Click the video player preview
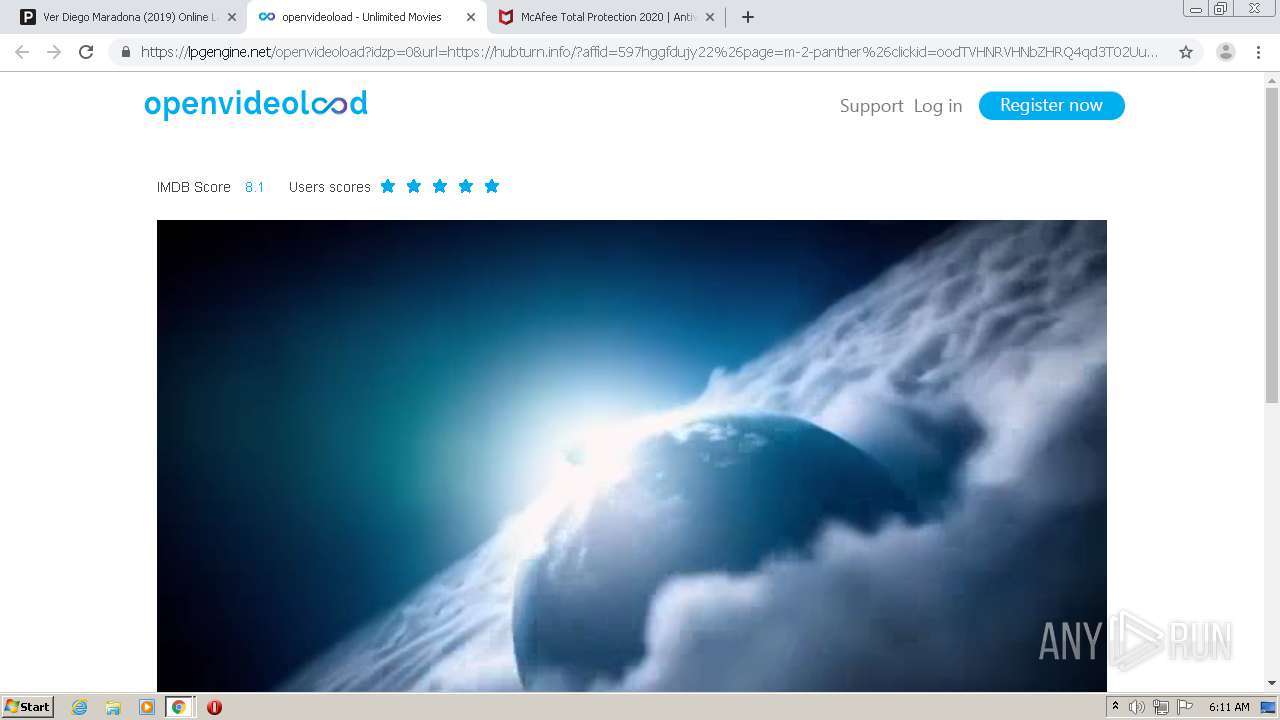This screenshot has width=1280, height=720. tap(632, 455)
